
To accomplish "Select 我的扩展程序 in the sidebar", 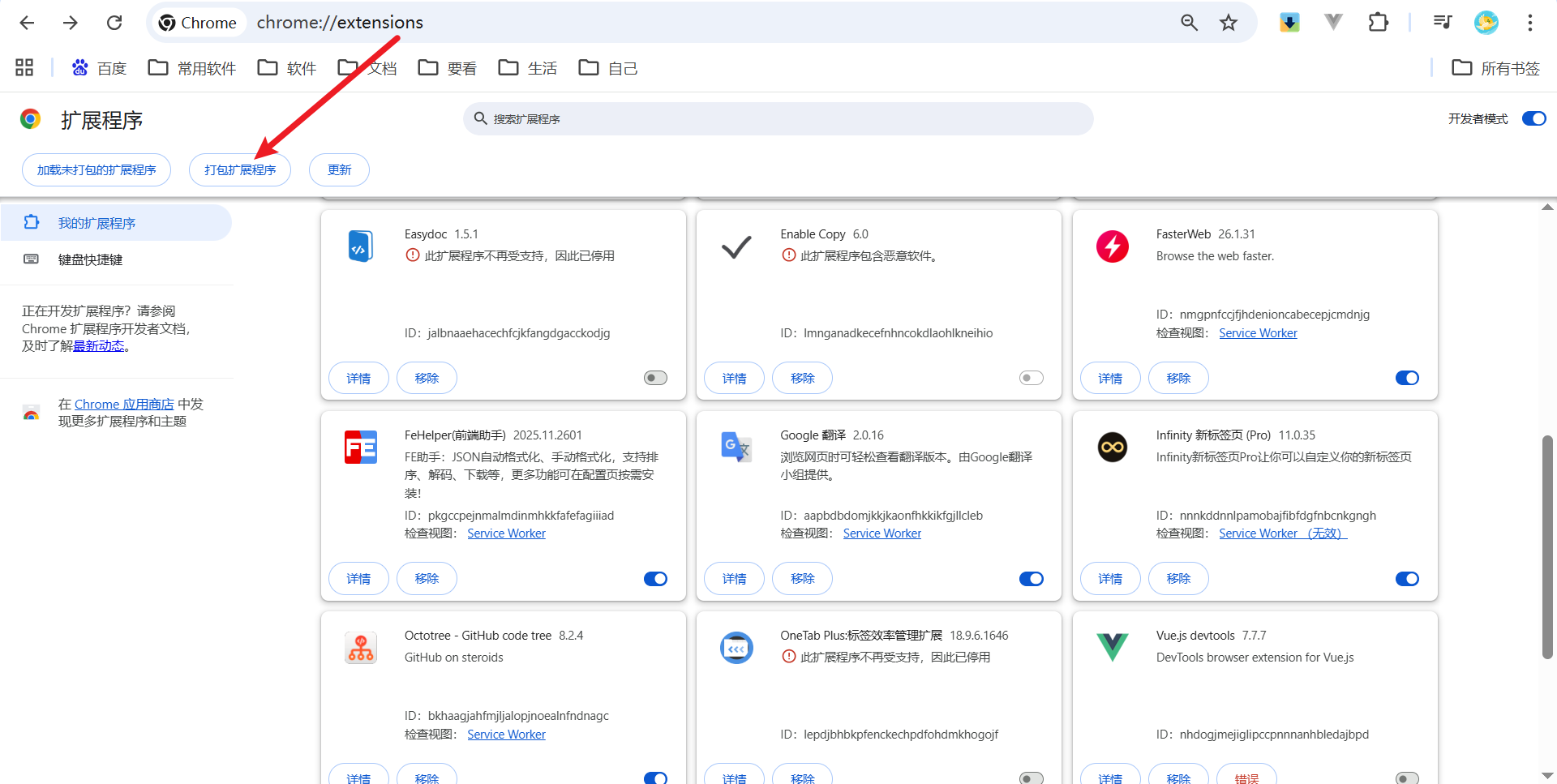I will point(116,223).
